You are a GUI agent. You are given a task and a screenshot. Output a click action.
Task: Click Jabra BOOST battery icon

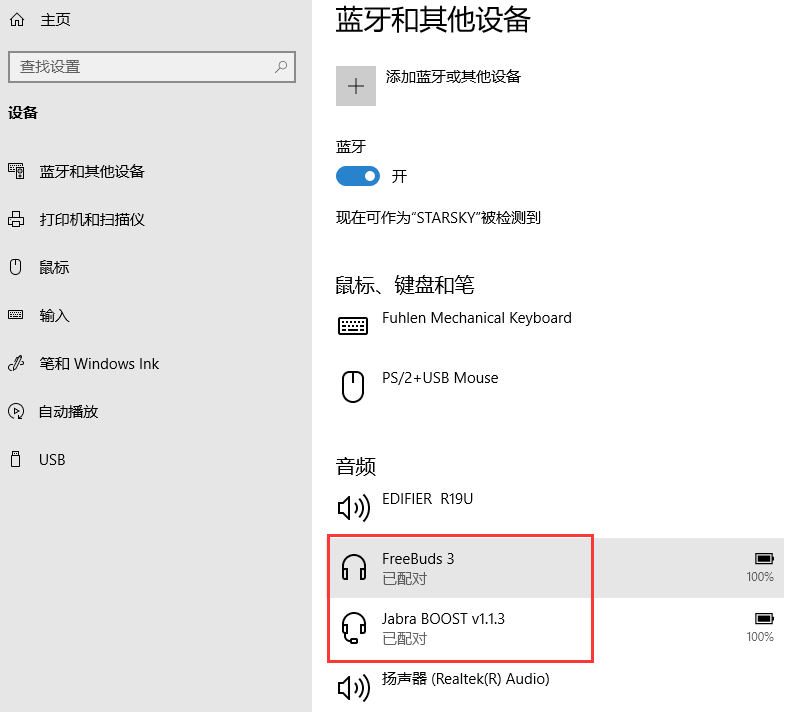[764, 619]
